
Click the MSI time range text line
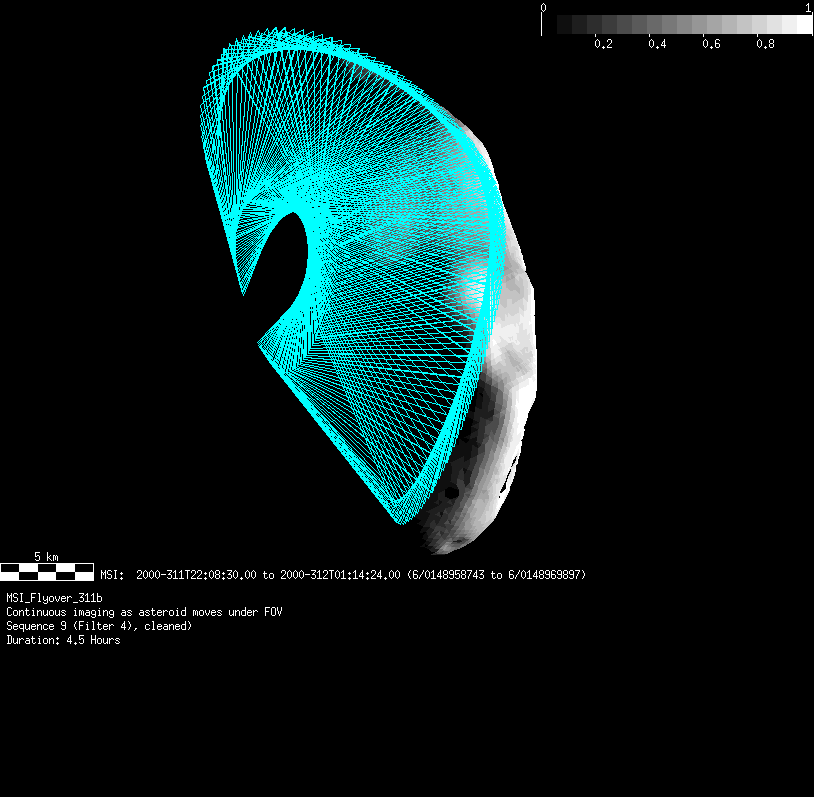[343, 575]
